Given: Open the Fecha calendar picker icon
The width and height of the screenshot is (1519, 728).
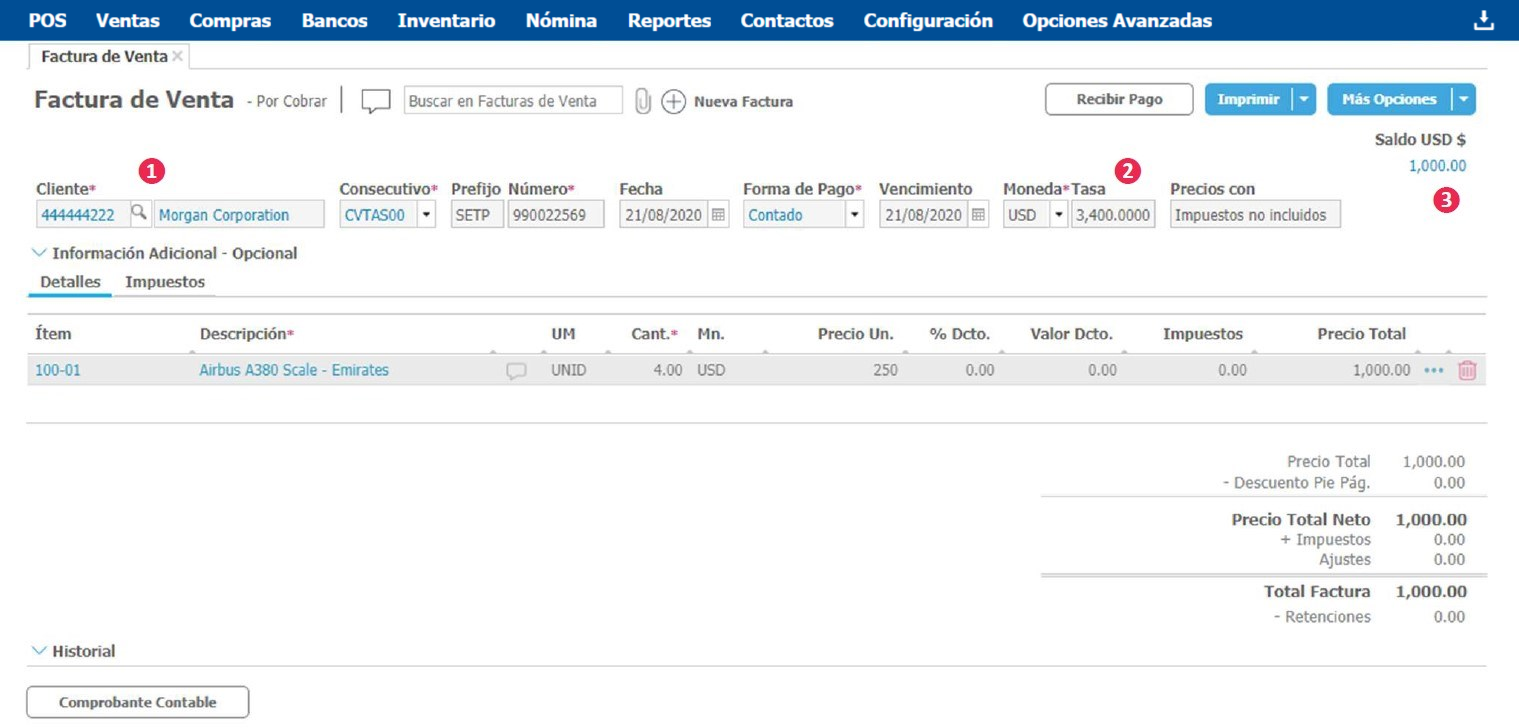Looking at the screenshot, I should click(x=718, y=215).
